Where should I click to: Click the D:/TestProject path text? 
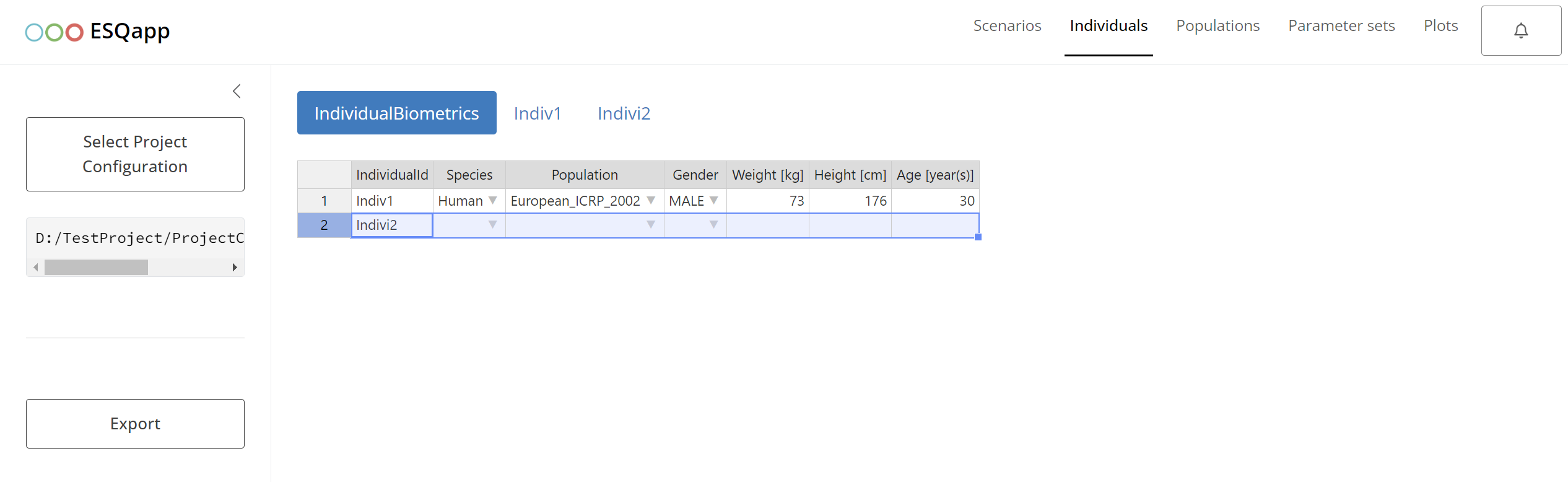coord(139,238)
